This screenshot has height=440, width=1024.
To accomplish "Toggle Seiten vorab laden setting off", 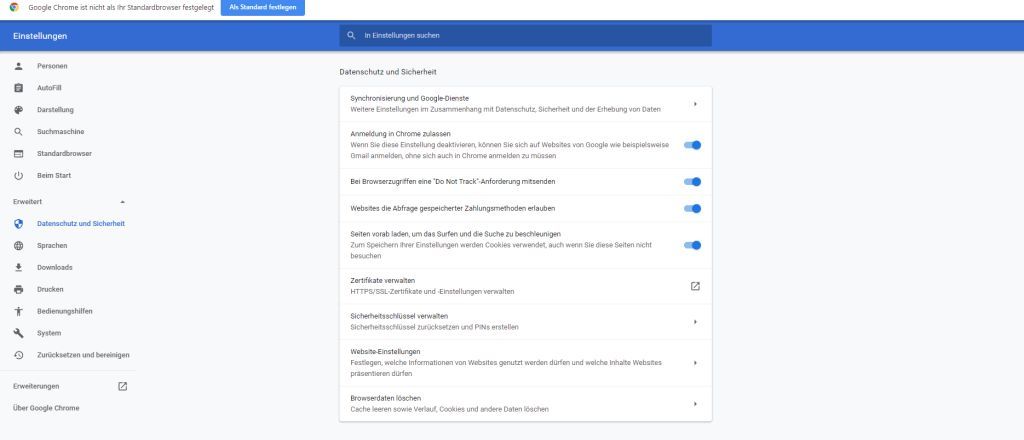I will 692,245.
